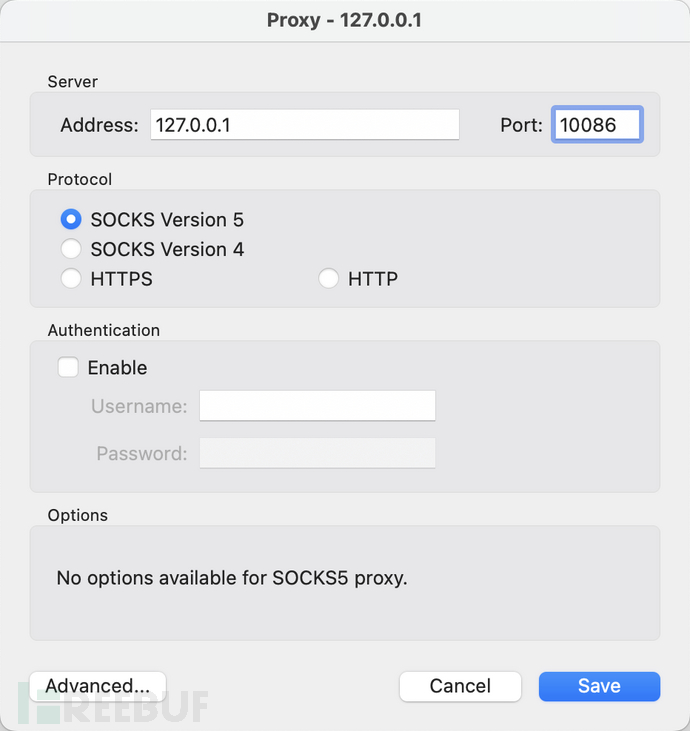Click the "Port:" label
690x731 pixels.
(521, 125)
